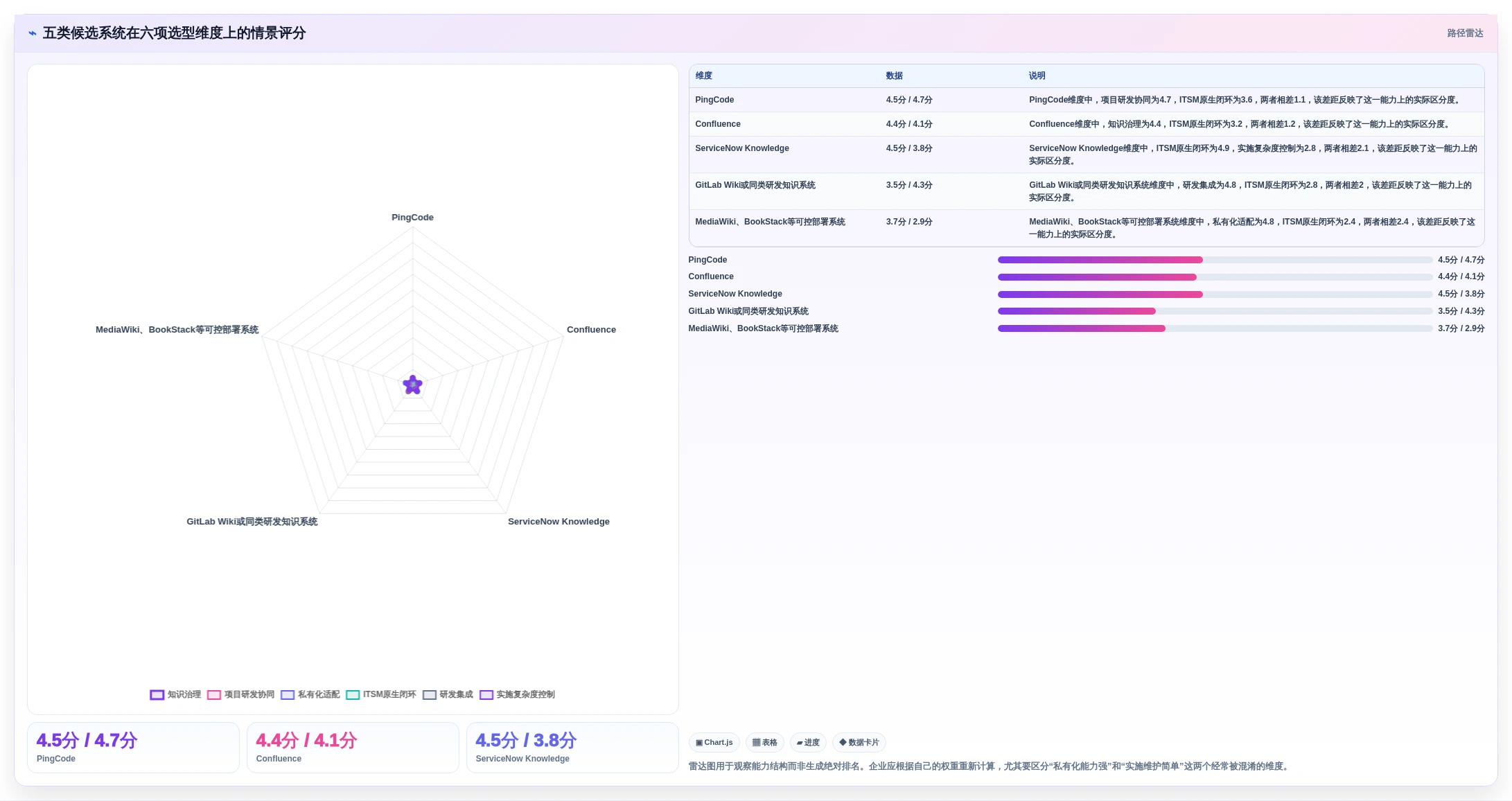This screenshot has height=801, width=1512.
Task: Click the Confluence progress bar
Action: point(1215,277)
